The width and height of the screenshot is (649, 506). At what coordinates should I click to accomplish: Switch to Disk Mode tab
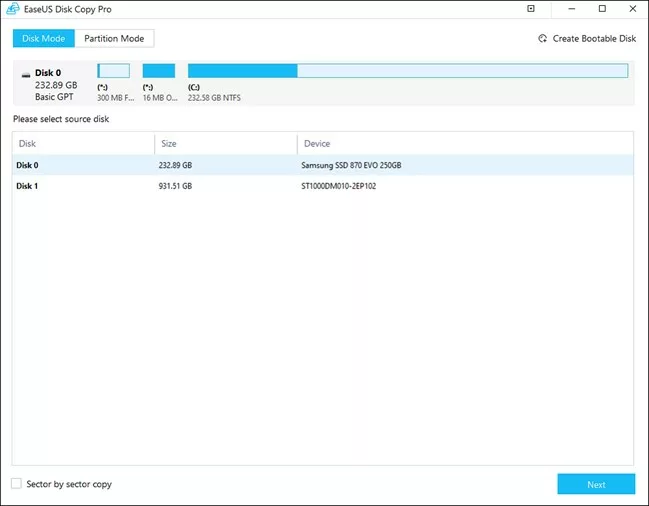pyautogui.click(x=43, y=38)
